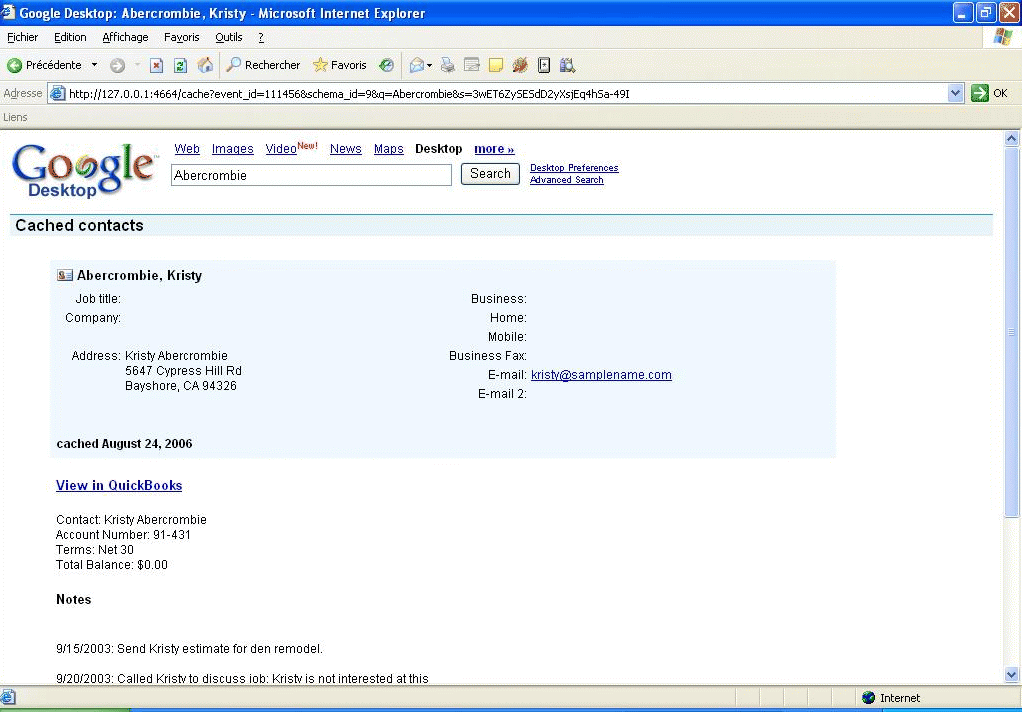Click the contact card icon beside Abercrombie, Kristy
1022x712 pixels.
65,275
